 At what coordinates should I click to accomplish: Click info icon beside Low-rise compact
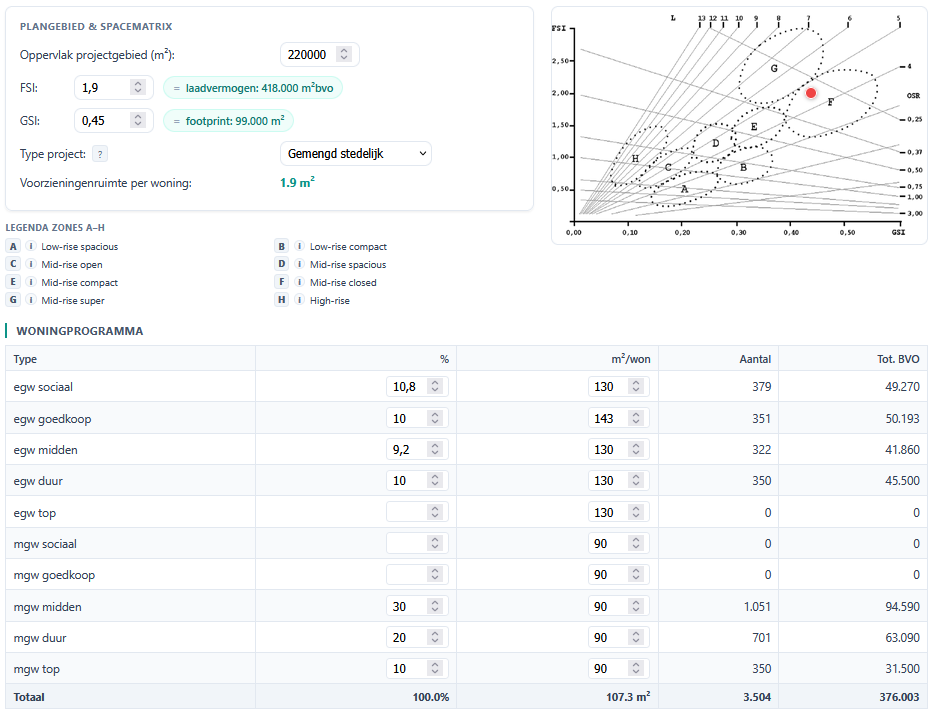coord(299,247)
